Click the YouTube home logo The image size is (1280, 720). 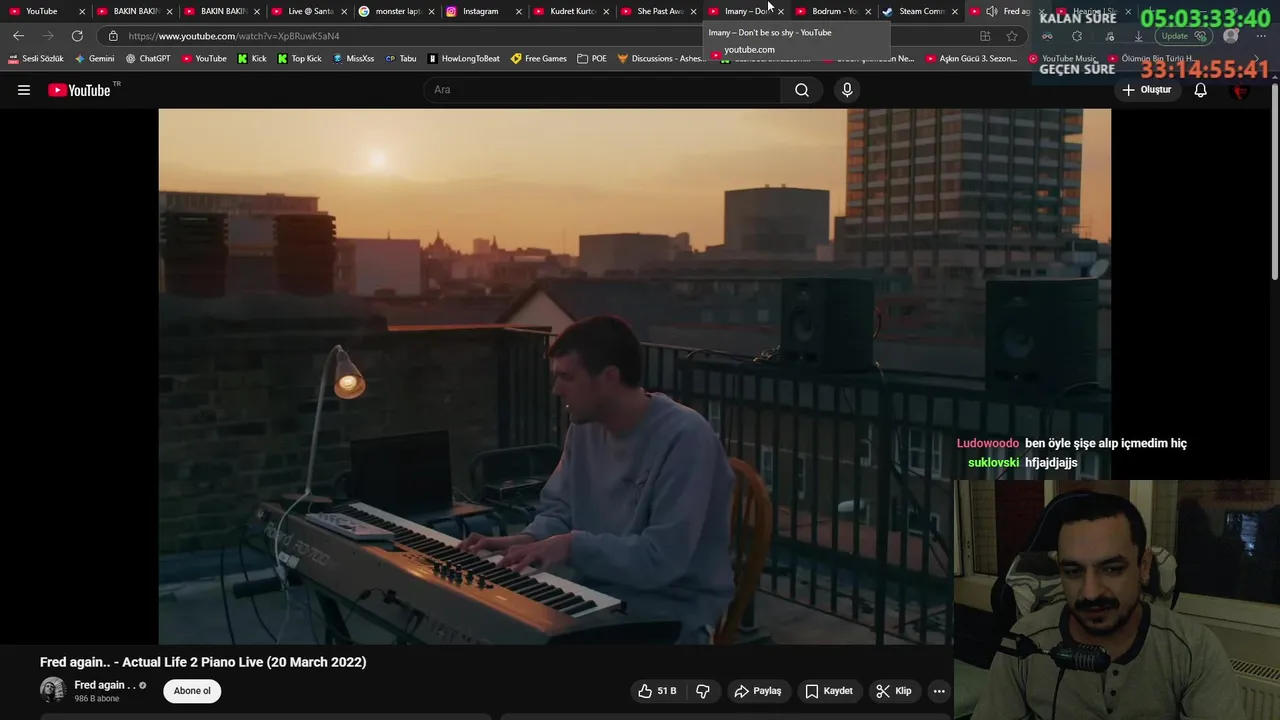pos(80,90)
